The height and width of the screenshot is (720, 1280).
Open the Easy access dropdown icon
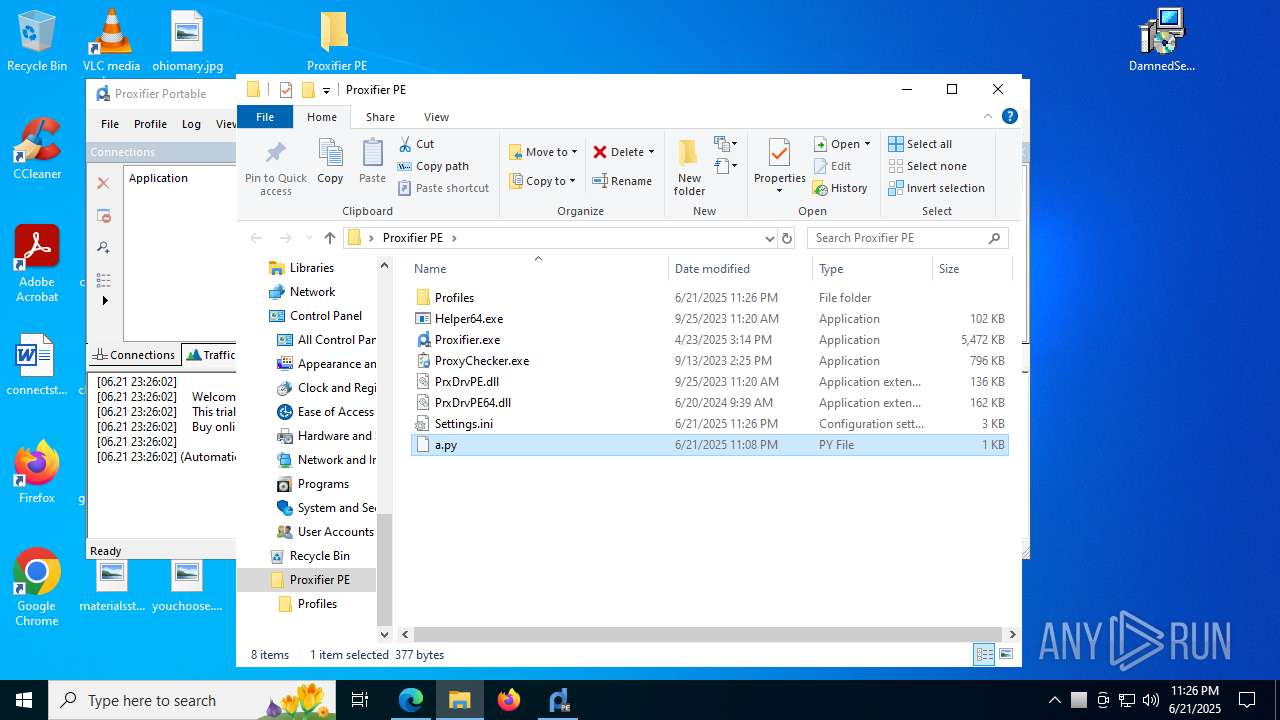point(726,166)
